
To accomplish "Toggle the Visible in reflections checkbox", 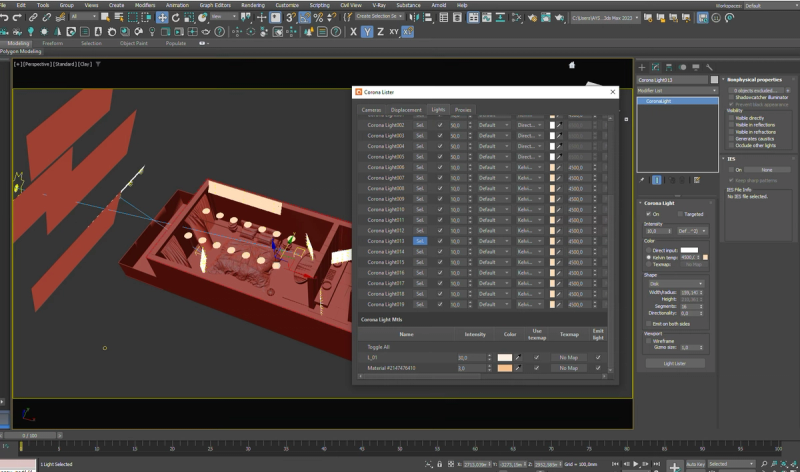I will tap(731, 125).
